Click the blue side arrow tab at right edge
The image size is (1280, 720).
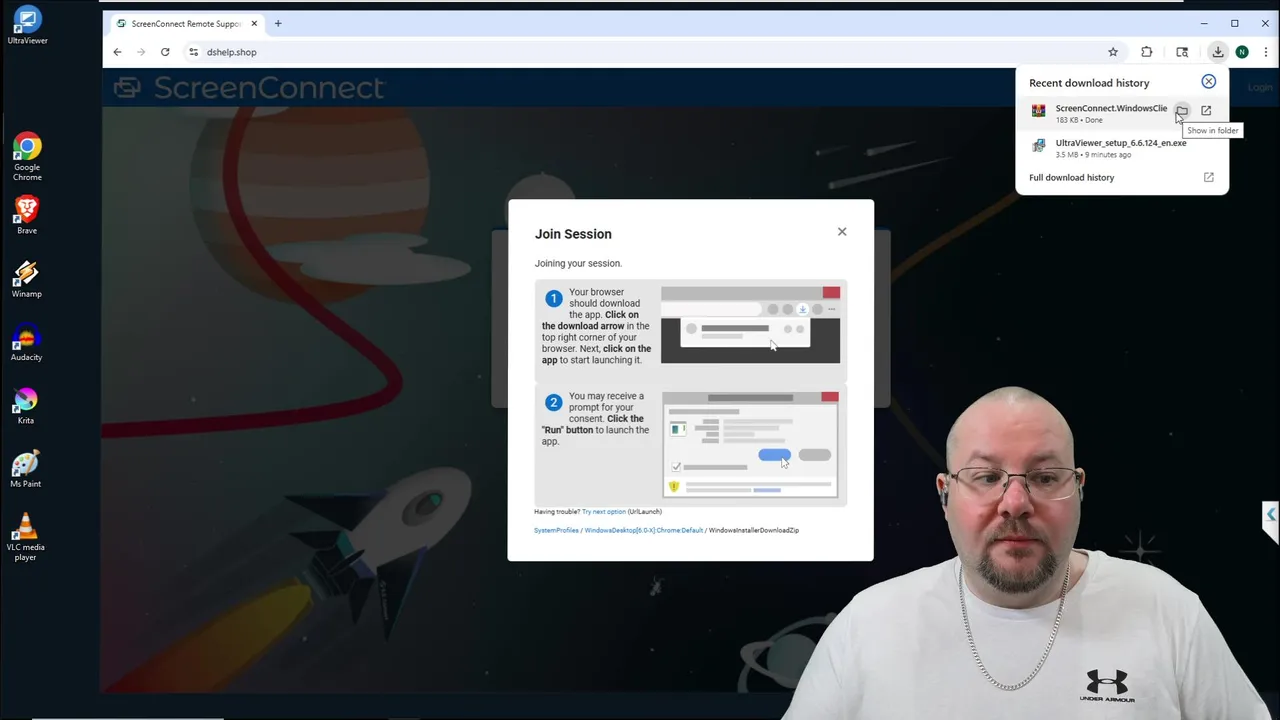pos(1271,516)
